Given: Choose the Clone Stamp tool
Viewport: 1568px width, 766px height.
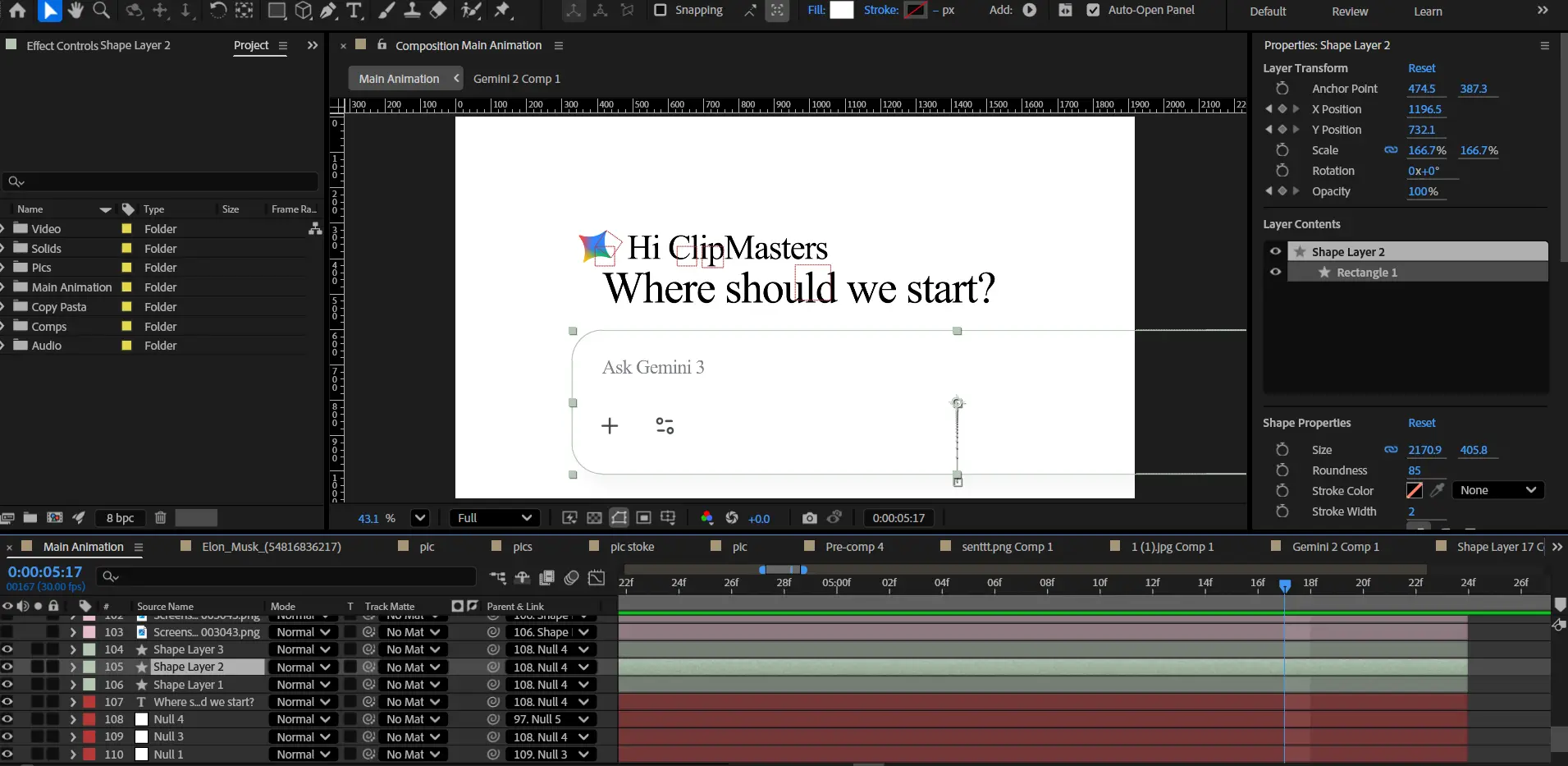Looking at the screenshot, I should pos(412,11).
